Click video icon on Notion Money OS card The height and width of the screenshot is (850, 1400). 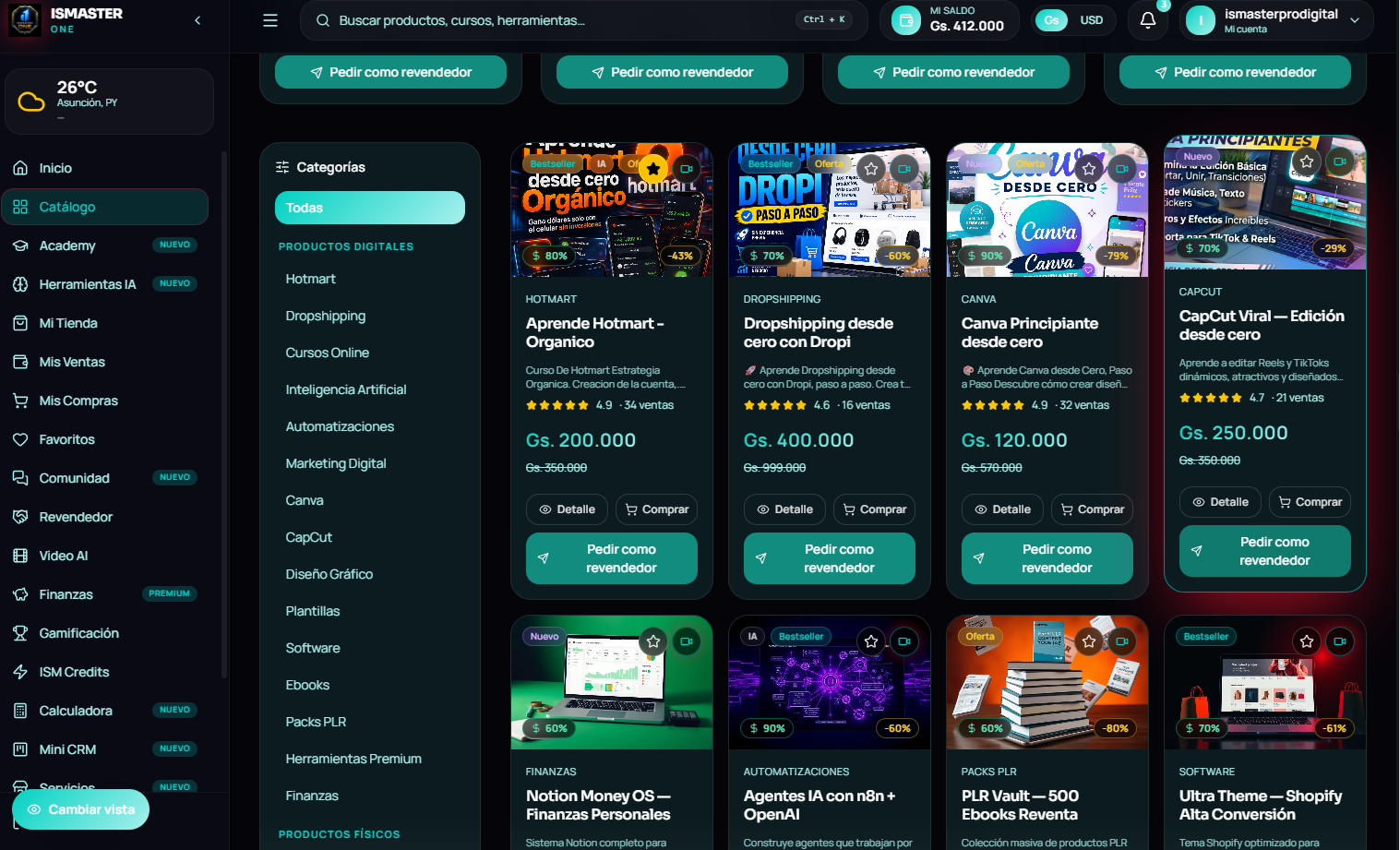click(687, 641)
